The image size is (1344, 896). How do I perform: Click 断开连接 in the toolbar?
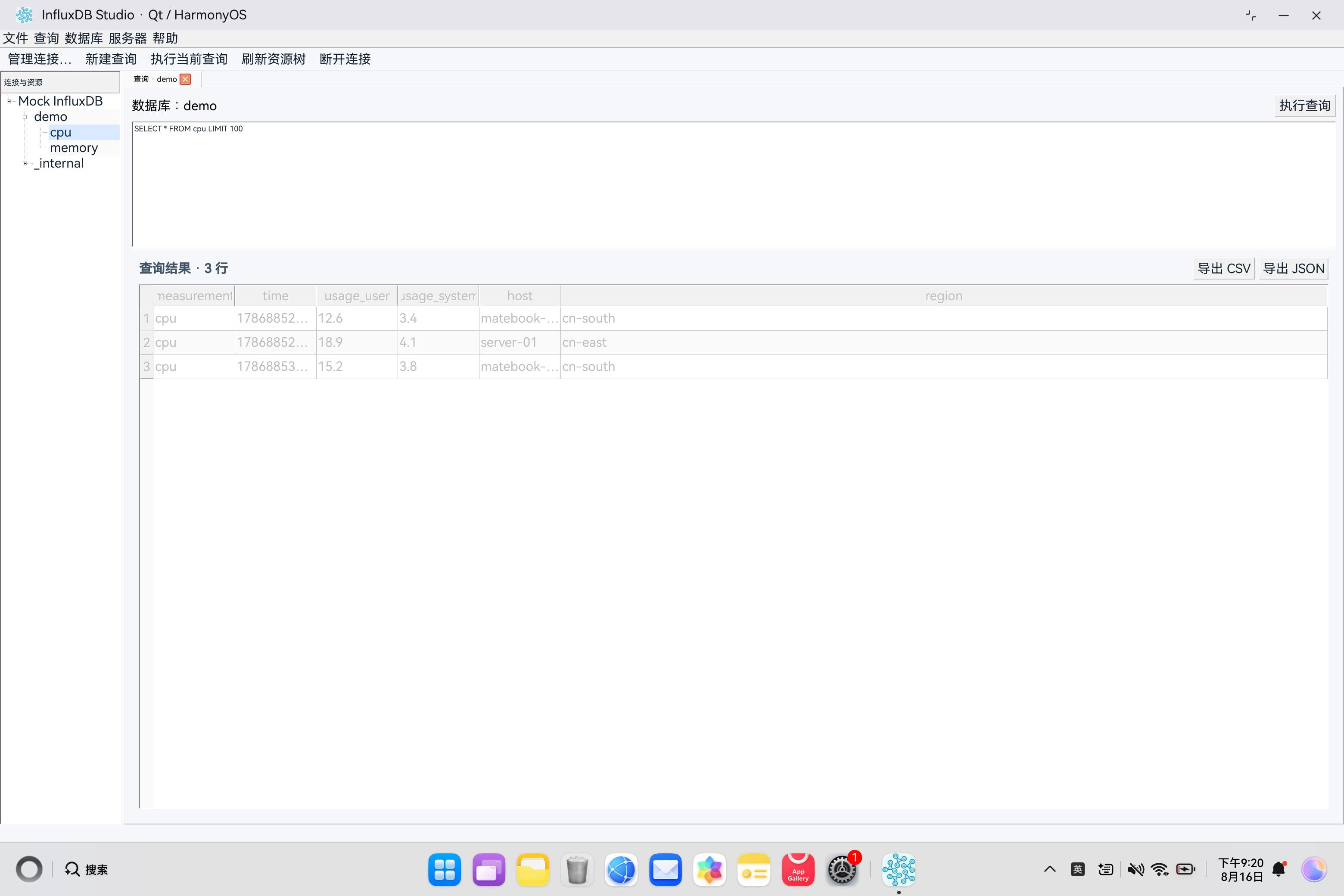345,59
